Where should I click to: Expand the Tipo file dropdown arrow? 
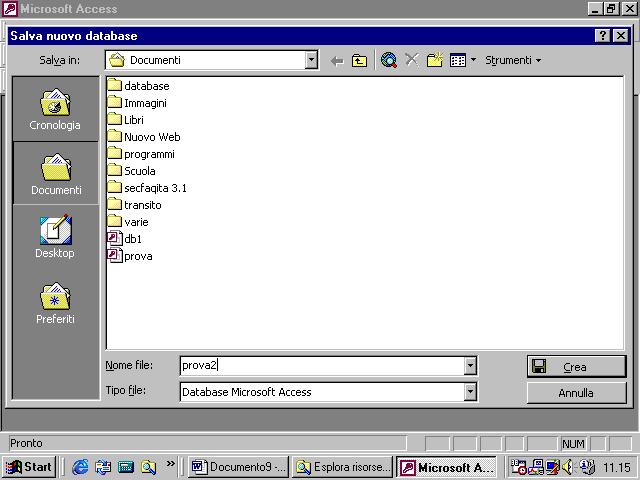coord(470,392)
